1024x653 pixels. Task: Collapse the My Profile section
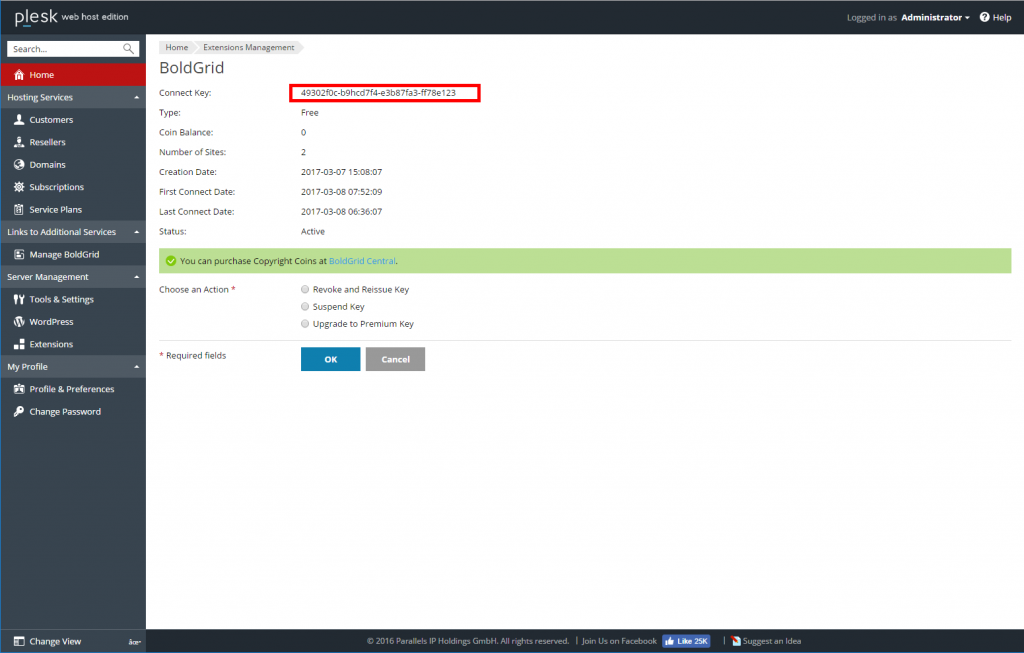click(x=136, y=367)
